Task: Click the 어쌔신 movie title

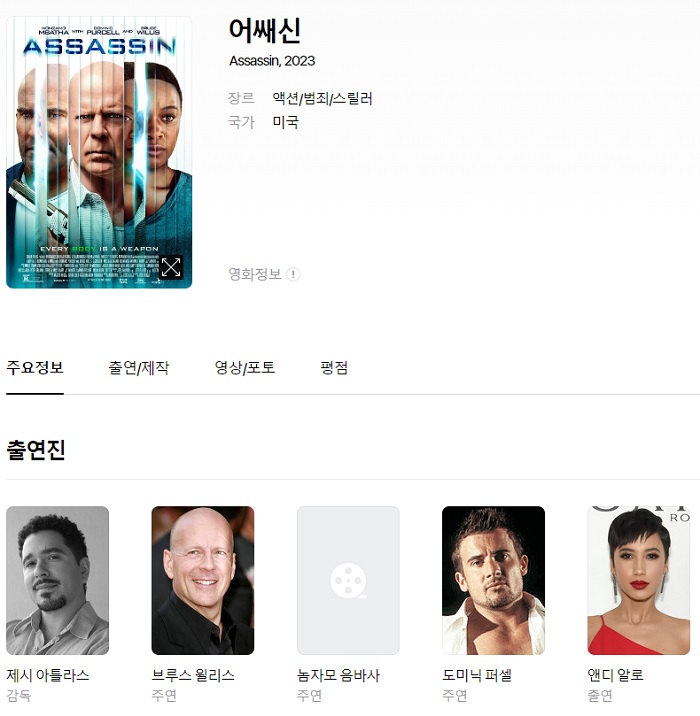Action: pyautogui.click(x=265, y=31)
